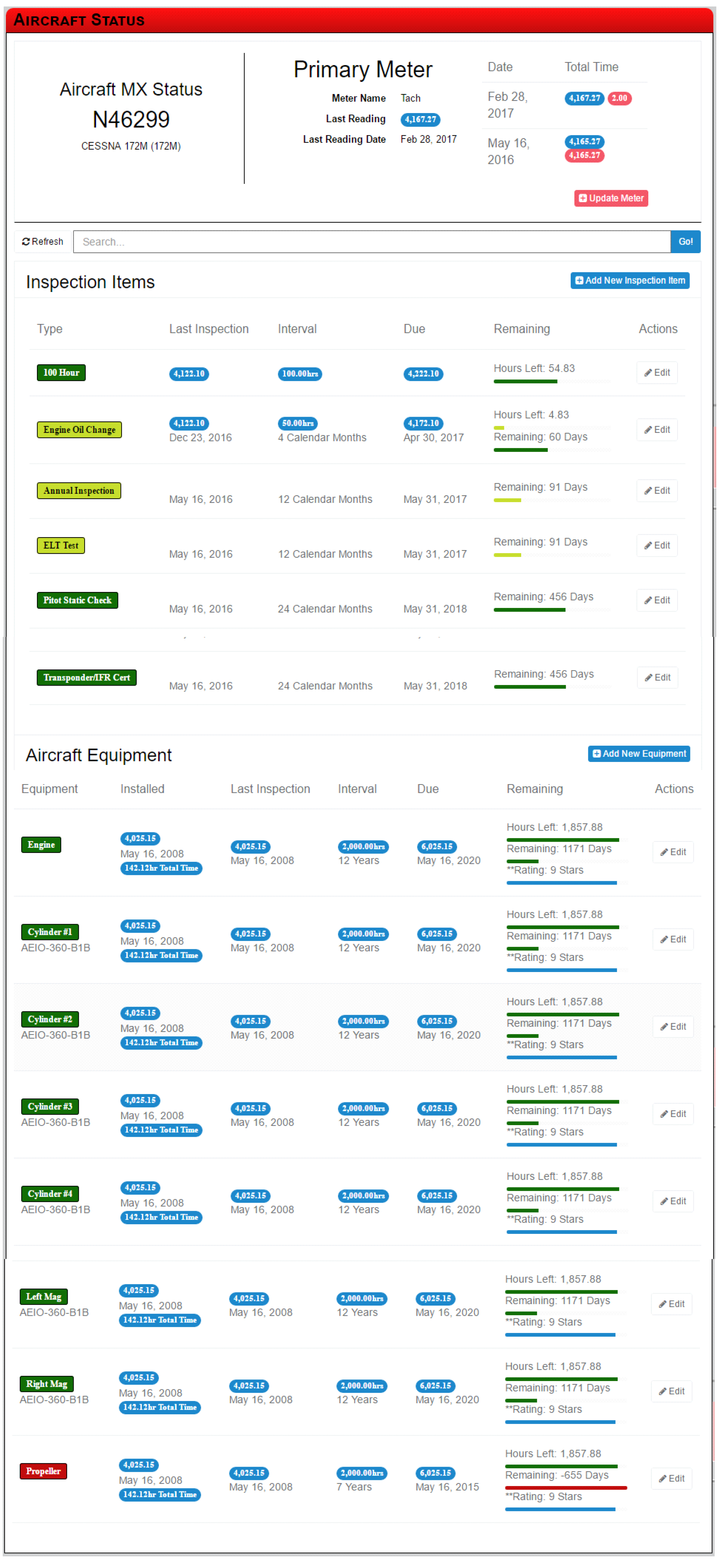Edit the Transponder/IFR Cert item
The height and width of the screenshot is (1568, 720).
pos(658,678)
